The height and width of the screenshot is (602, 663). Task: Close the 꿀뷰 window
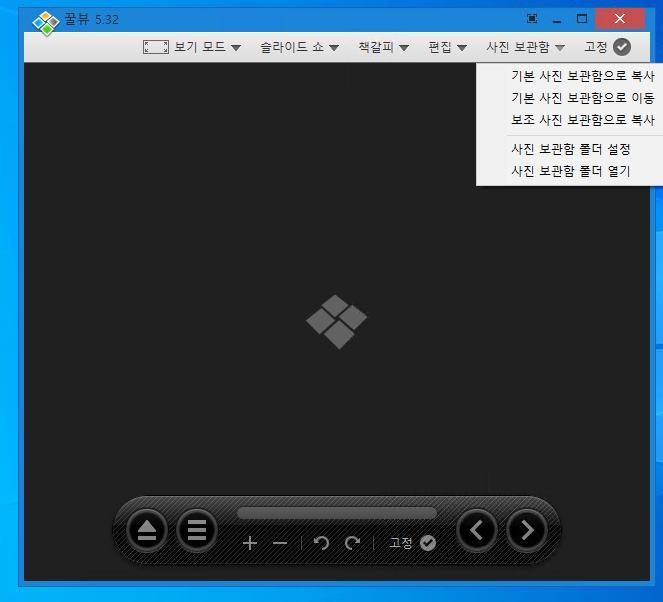[x=620, y=19]
